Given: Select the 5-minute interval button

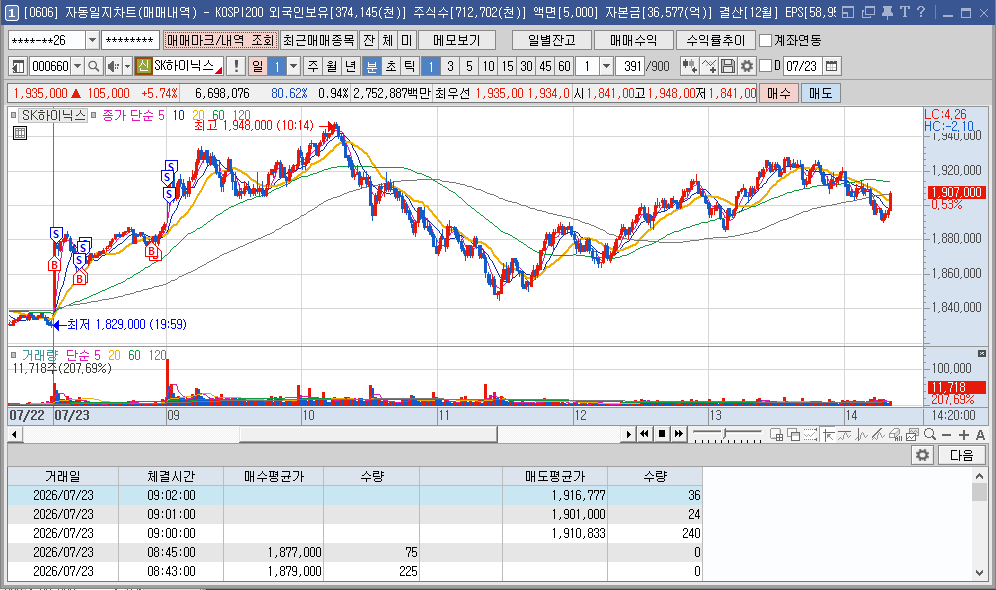Looking at the screenshot, I should pos(469,66).
